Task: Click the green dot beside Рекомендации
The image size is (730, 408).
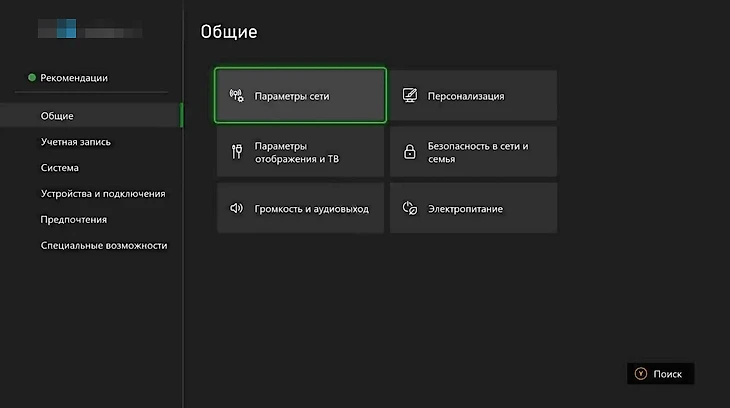Action: tap(32, 77)
